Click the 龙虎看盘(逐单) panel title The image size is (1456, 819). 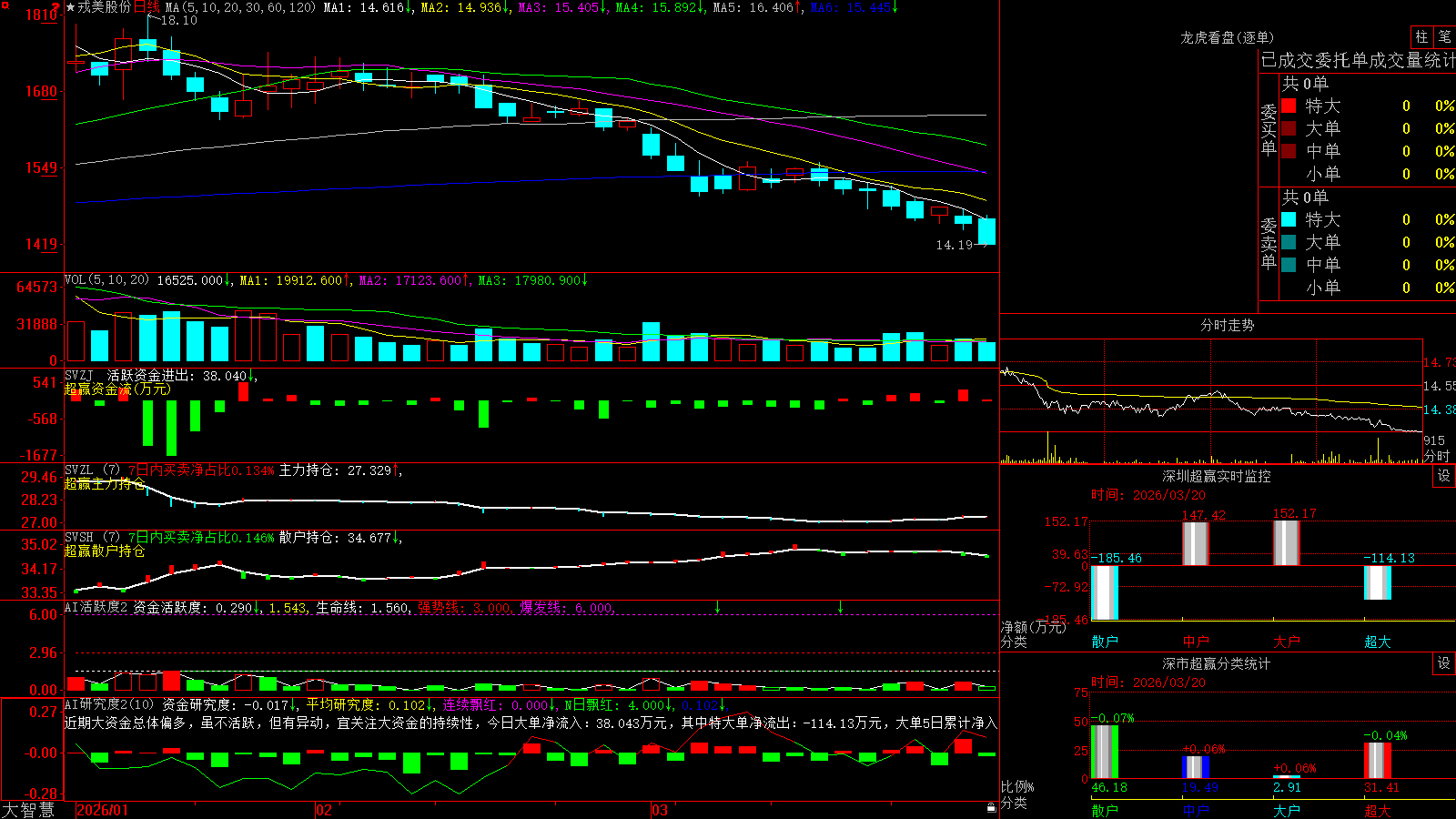(1227, 37)
